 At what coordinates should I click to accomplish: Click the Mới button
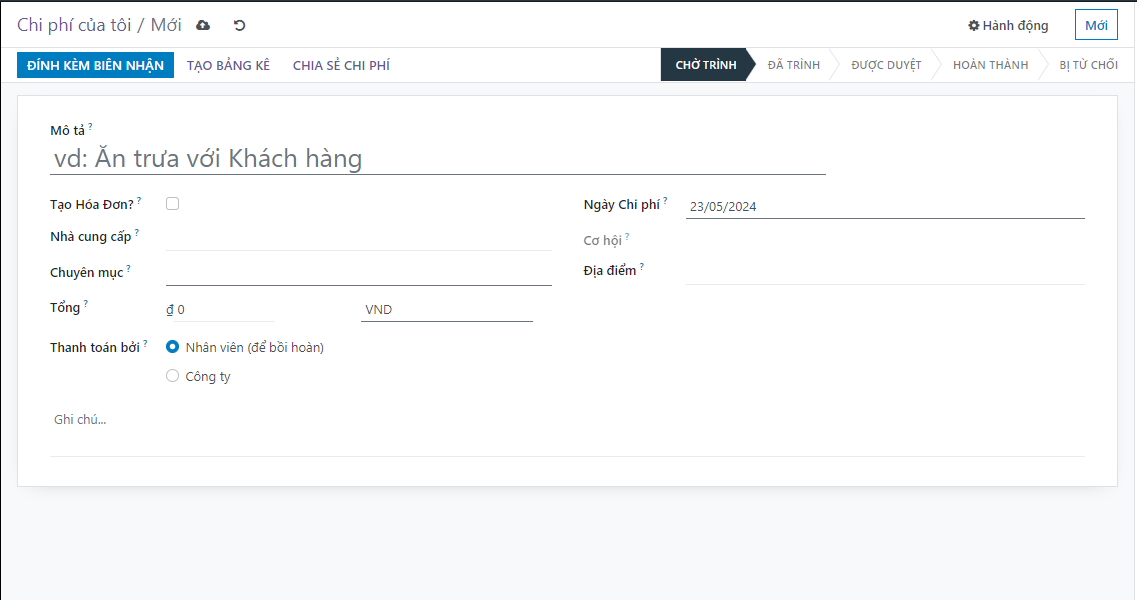1096,25
